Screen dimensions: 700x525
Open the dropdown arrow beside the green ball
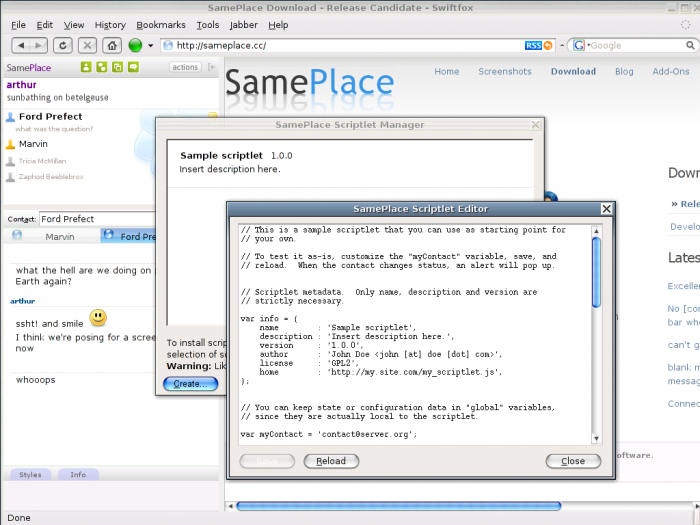coord(150,46)
